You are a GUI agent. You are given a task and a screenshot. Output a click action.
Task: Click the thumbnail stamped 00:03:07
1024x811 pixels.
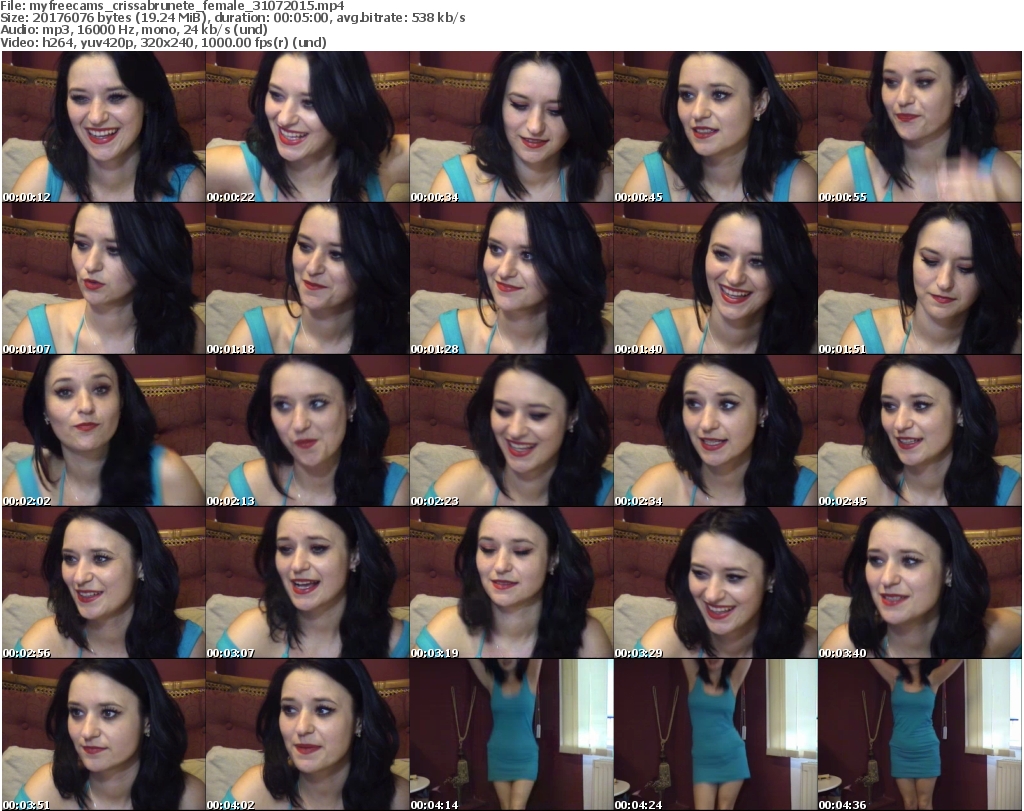click(308, 582)
